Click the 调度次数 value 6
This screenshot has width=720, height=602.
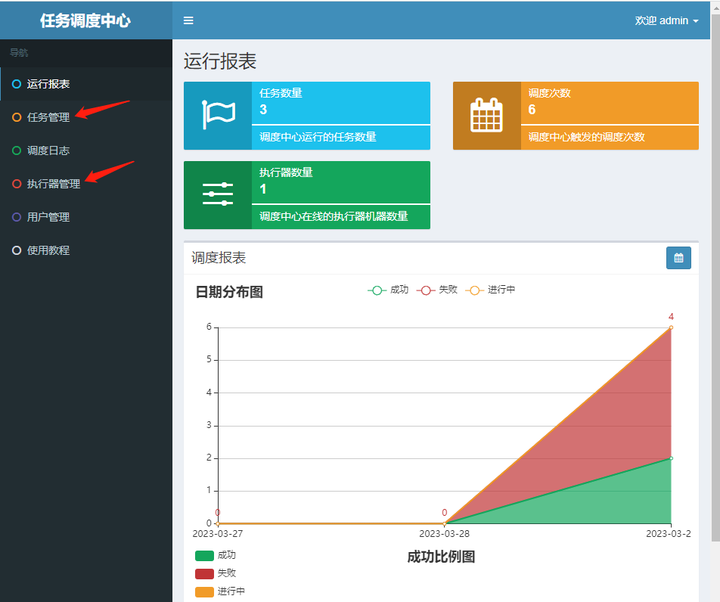click(532, 110)
